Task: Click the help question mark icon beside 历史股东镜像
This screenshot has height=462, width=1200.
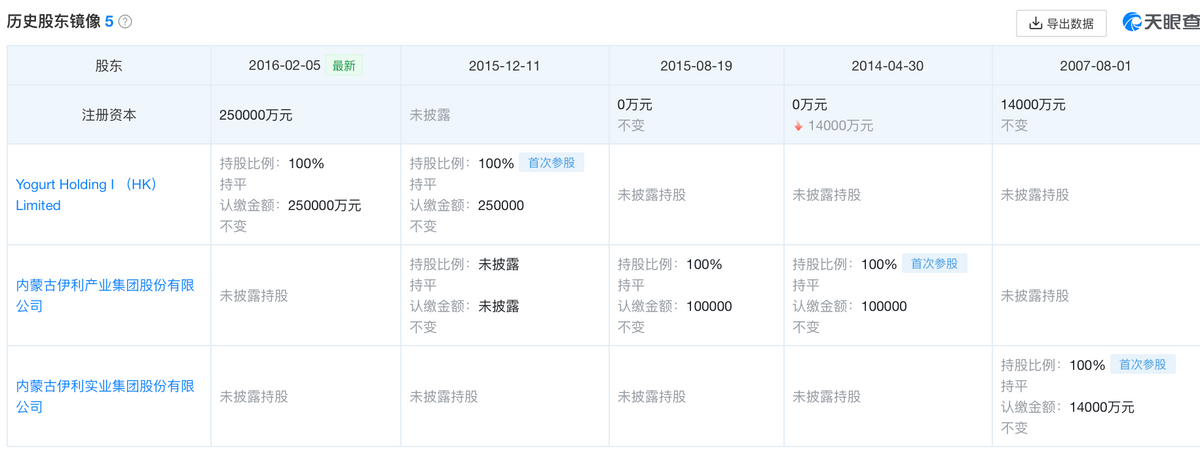Action: pos(125,22)
